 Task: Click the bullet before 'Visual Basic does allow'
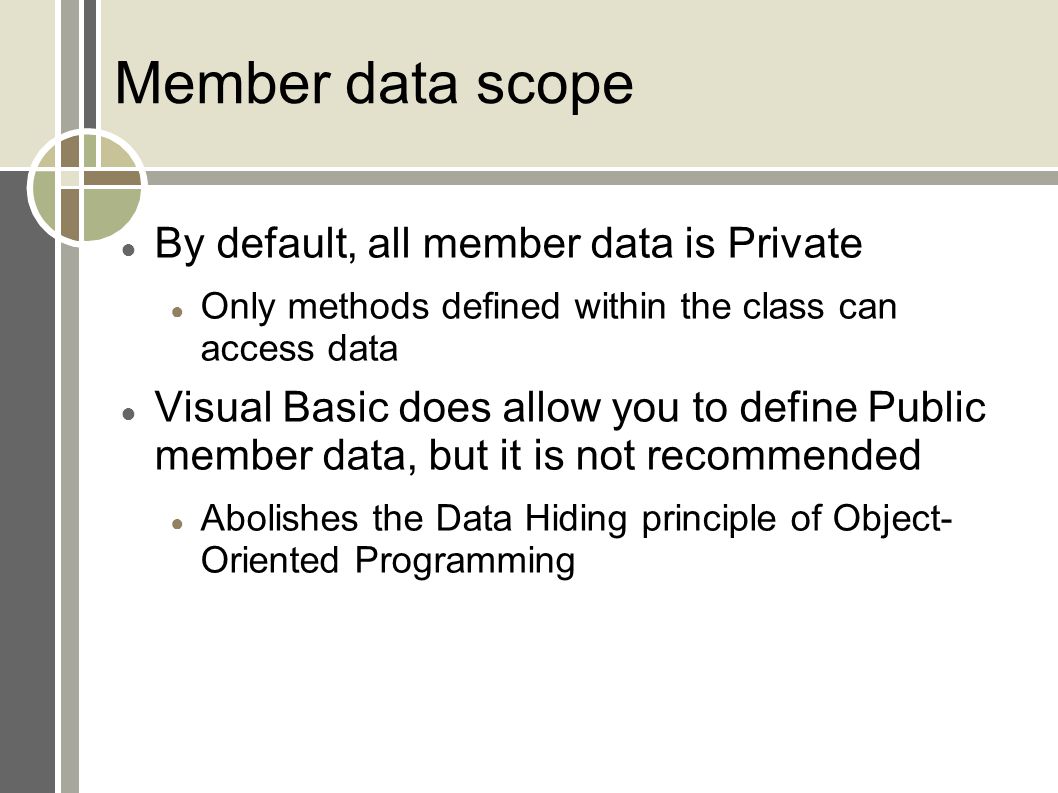coord(128,412)
